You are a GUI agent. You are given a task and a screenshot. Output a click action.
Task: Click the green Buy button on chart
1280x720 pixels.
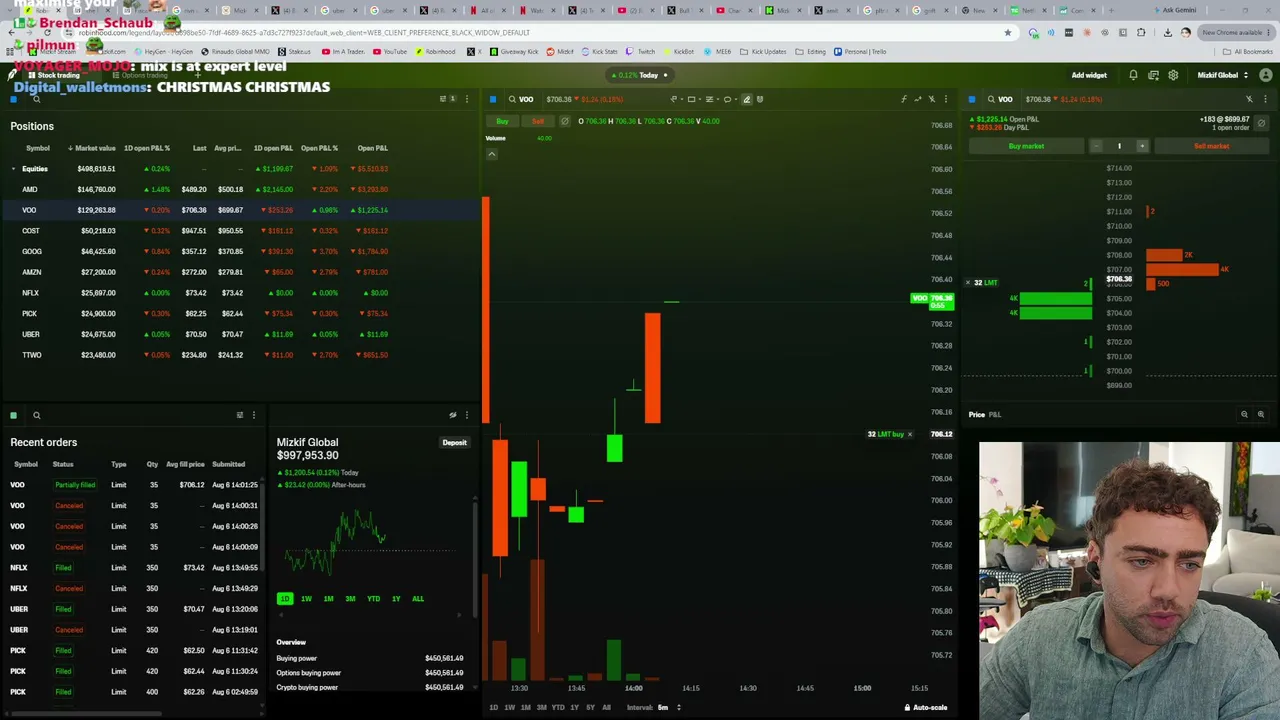502,121
